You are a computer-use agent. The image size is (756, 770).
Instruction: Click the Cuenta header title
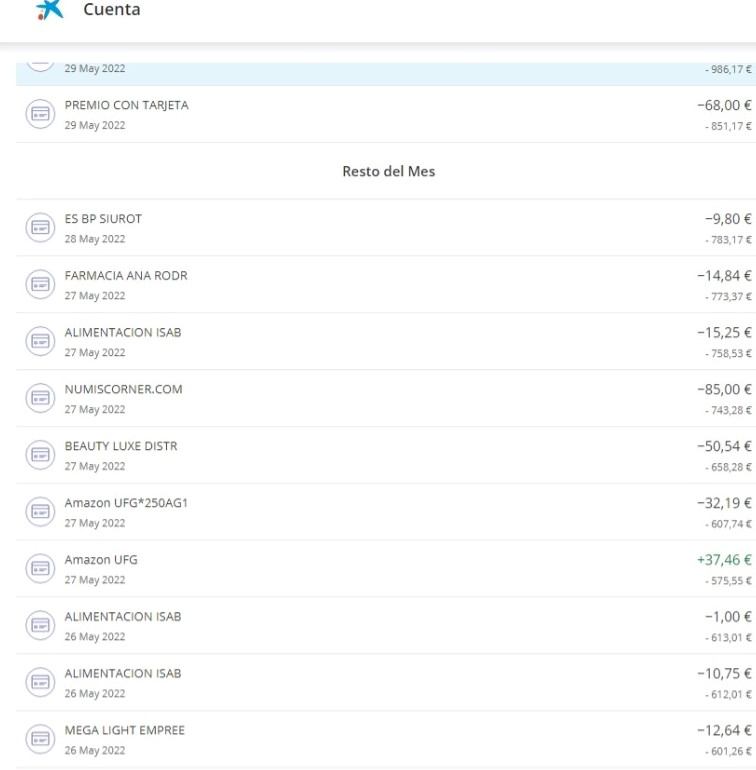(112, 10)
